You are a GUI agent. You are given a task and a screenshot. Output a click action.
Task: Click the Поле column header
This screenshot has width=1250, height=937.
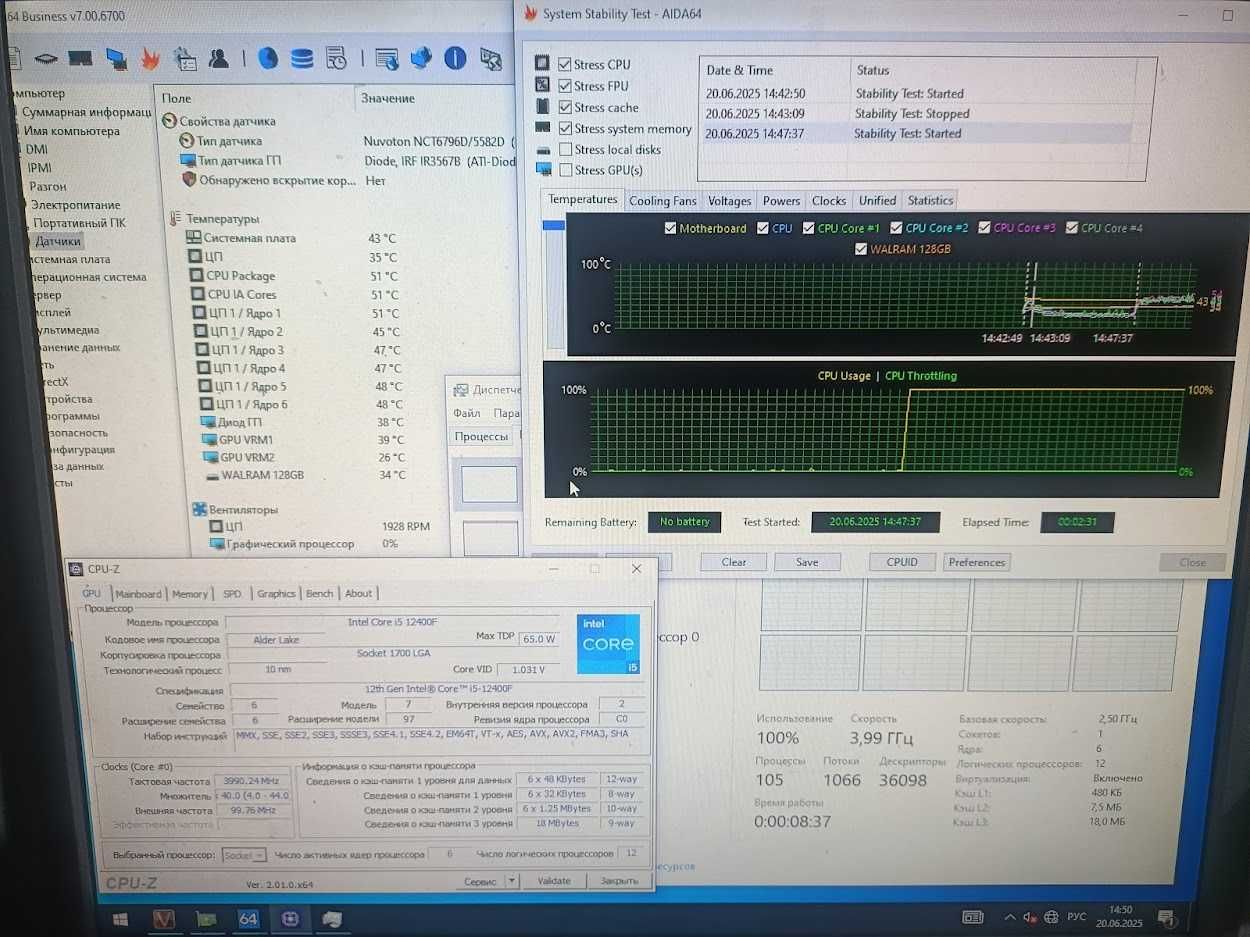point(177,98)
